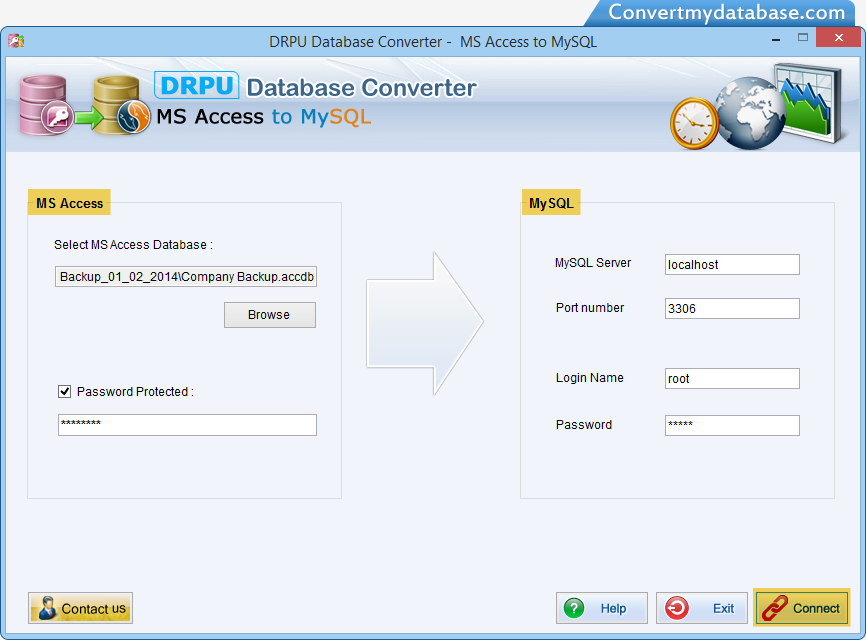Click the MySQL Server field showing localhost
The height and width of the screenshot is (640, 866).
pos(732,265)
